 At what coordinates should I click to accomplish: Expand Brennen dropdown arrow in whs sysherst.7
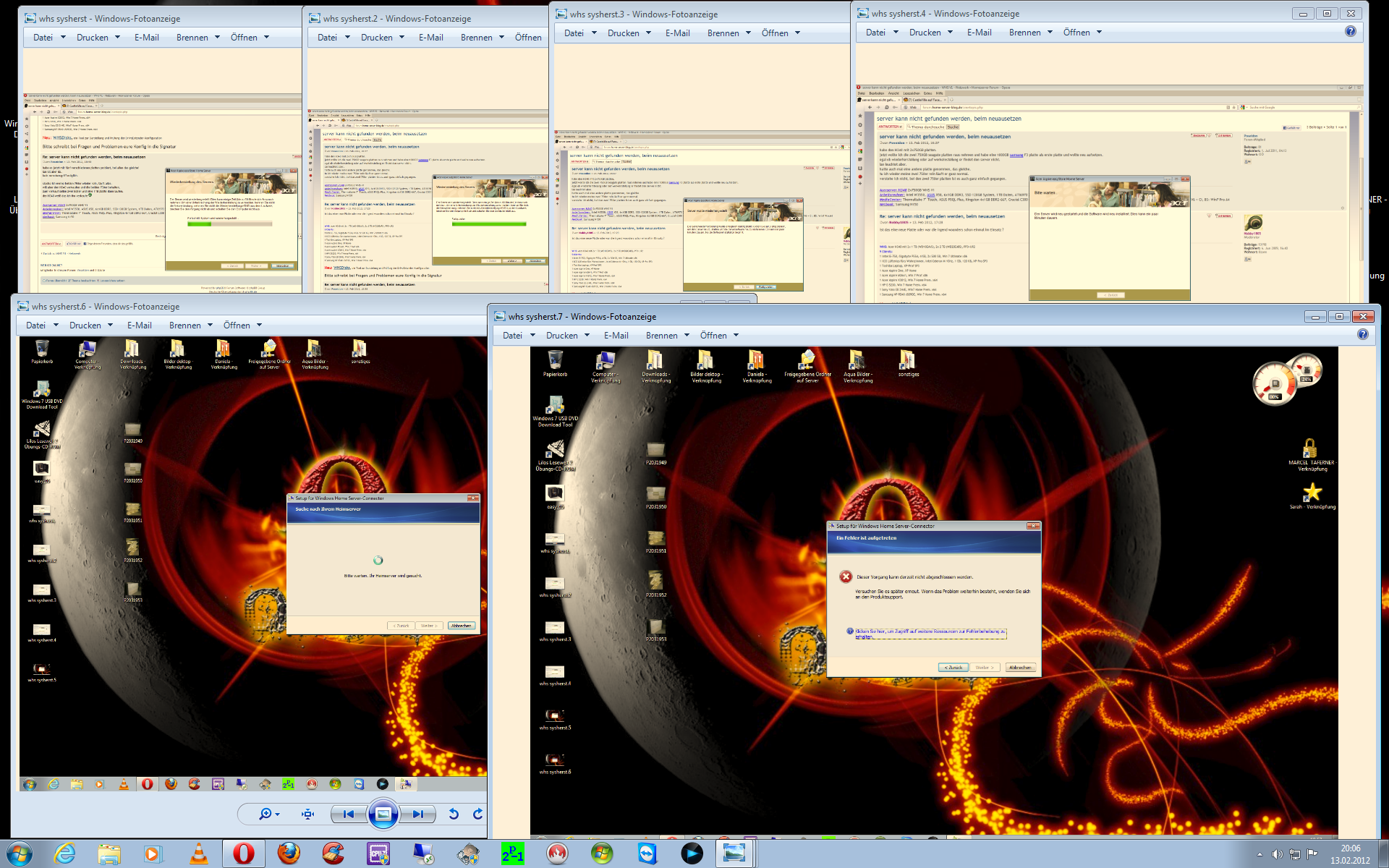[687, 336]
